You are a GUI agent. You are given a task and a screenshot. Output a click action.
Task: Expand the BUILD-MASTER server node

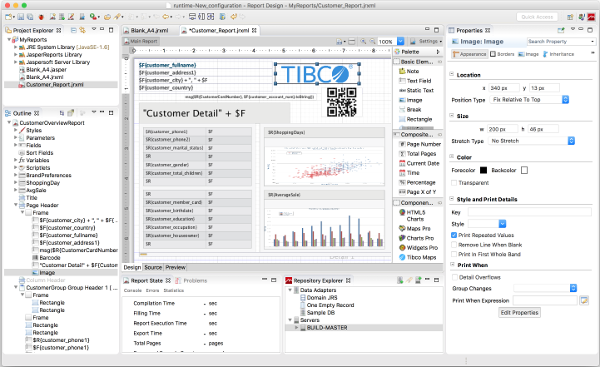click(296, 328)
